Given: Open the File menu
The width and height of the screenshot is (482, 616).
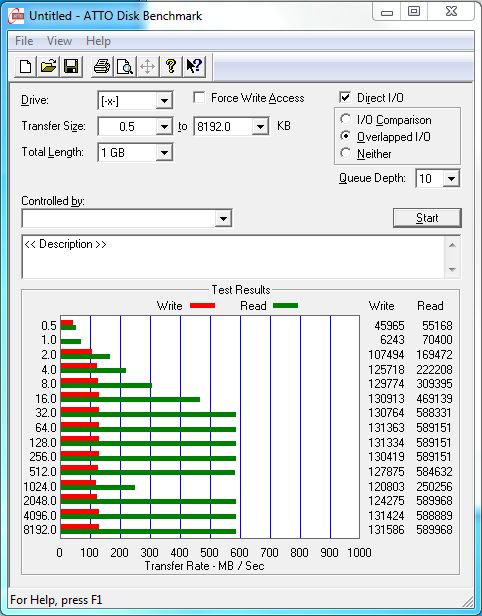Looking at the screenshot, I should click(24, 41).
